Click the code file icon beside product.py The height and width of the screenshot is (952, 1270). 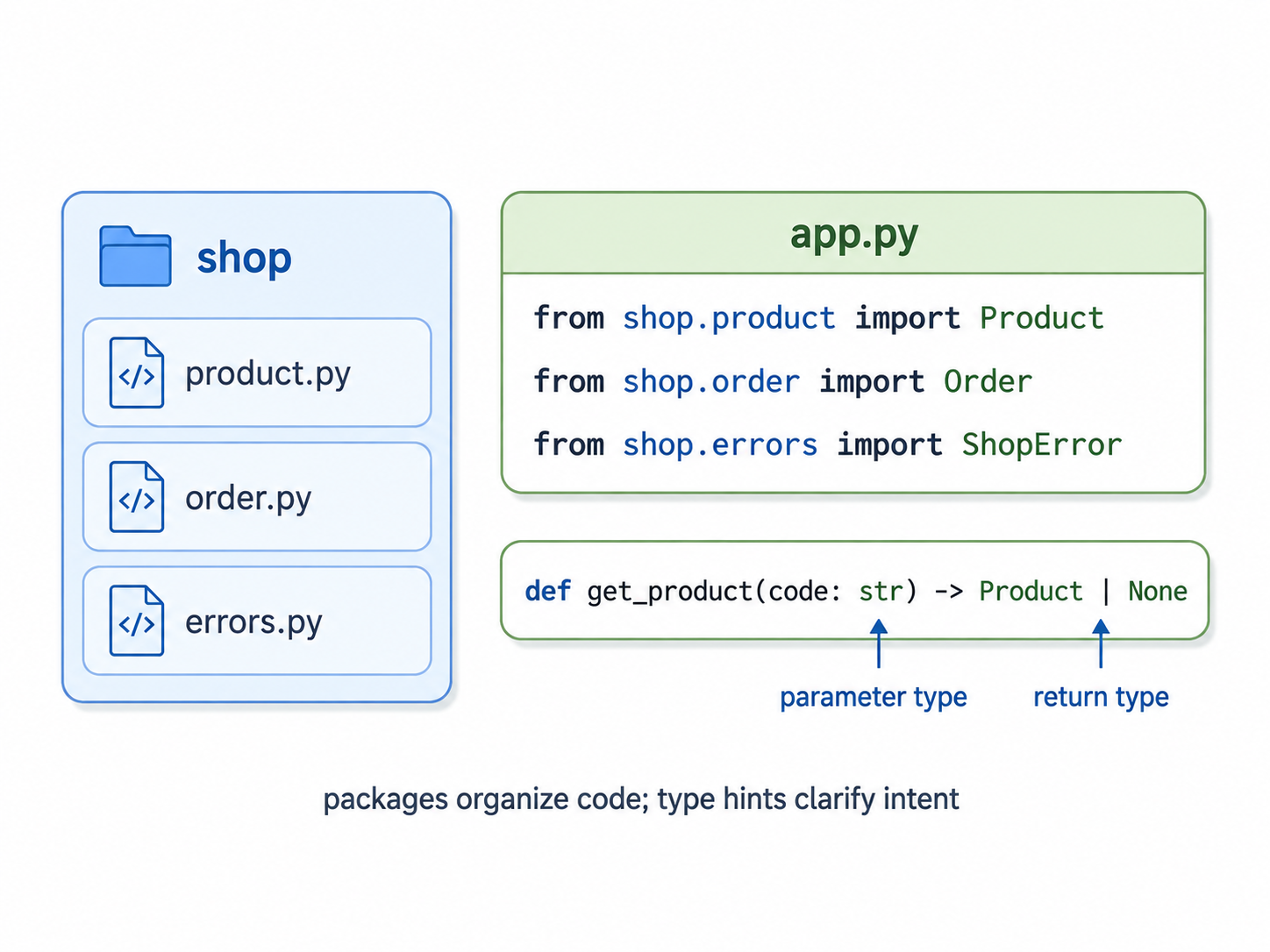(x=136, y=373)
